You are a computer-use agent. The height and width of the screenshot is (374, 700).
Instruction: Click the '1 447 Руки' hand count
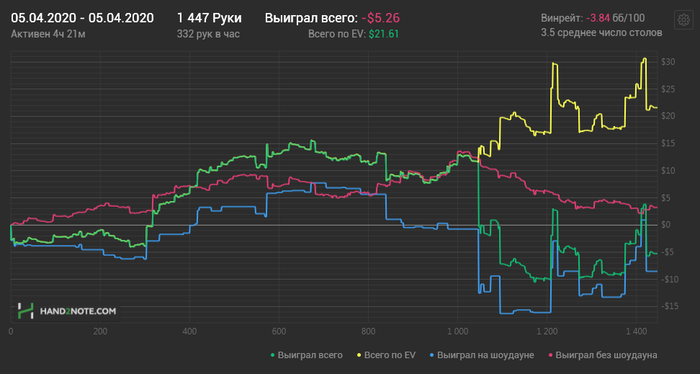click(x=209, y=18)
